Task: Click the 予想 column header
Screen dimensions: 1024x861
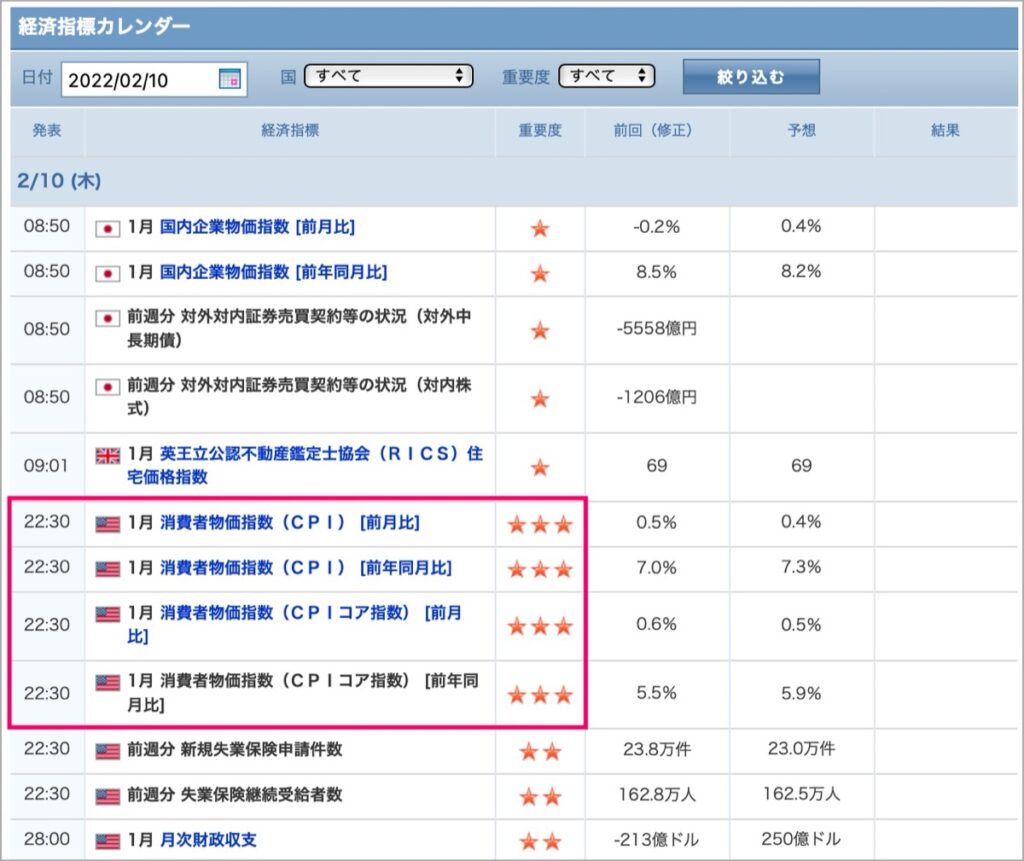Action: 801,131
